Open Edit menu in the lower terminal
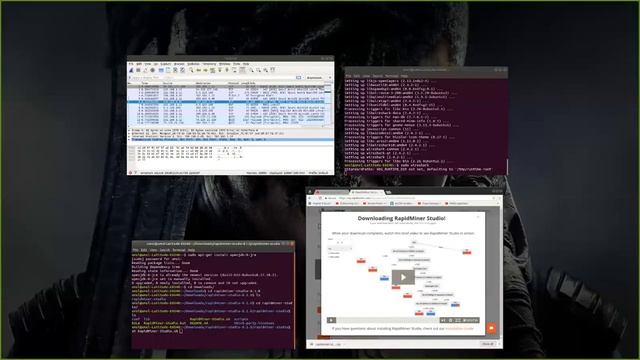640x360 pixels. (x=144, y=250)
